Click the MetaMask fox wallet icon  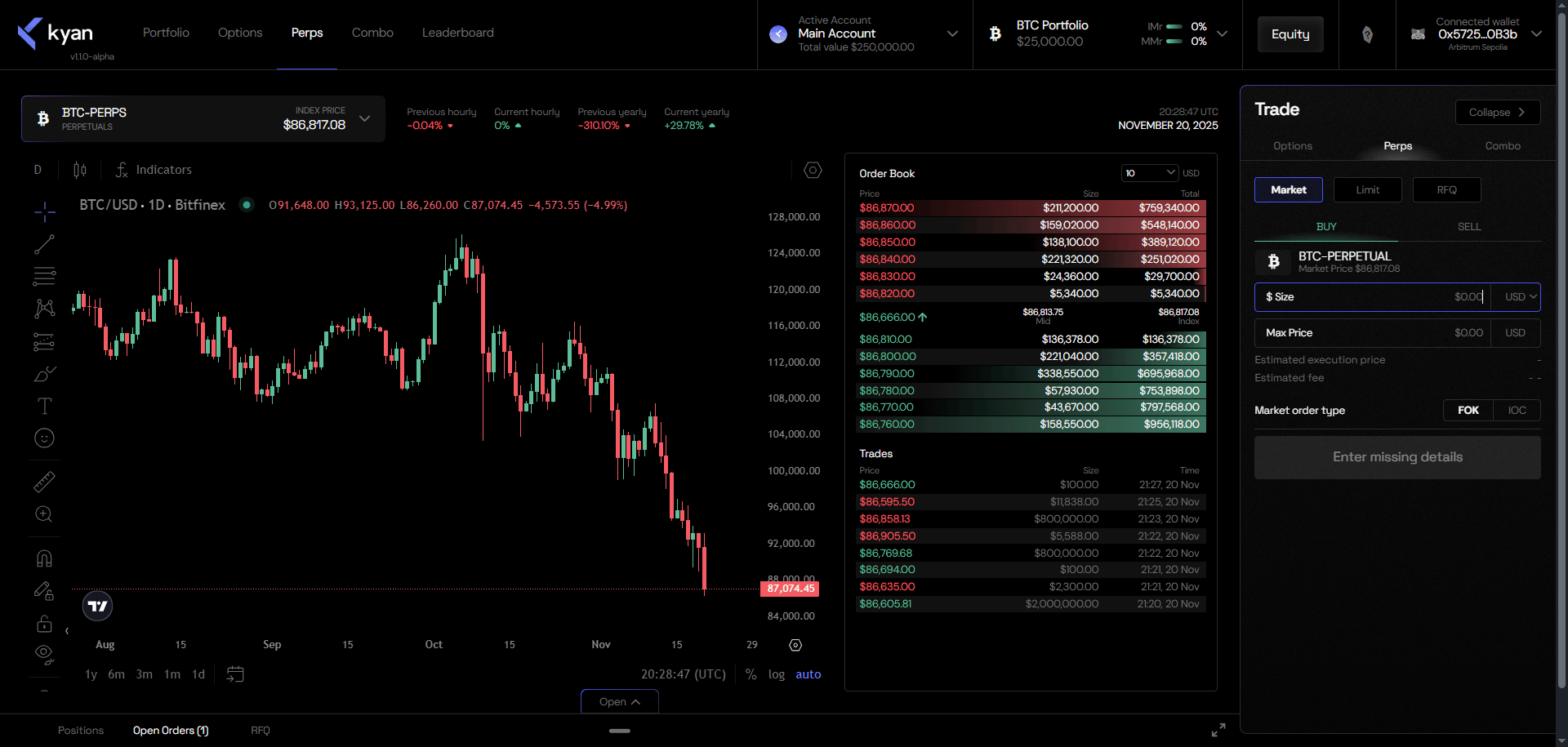1419,34
